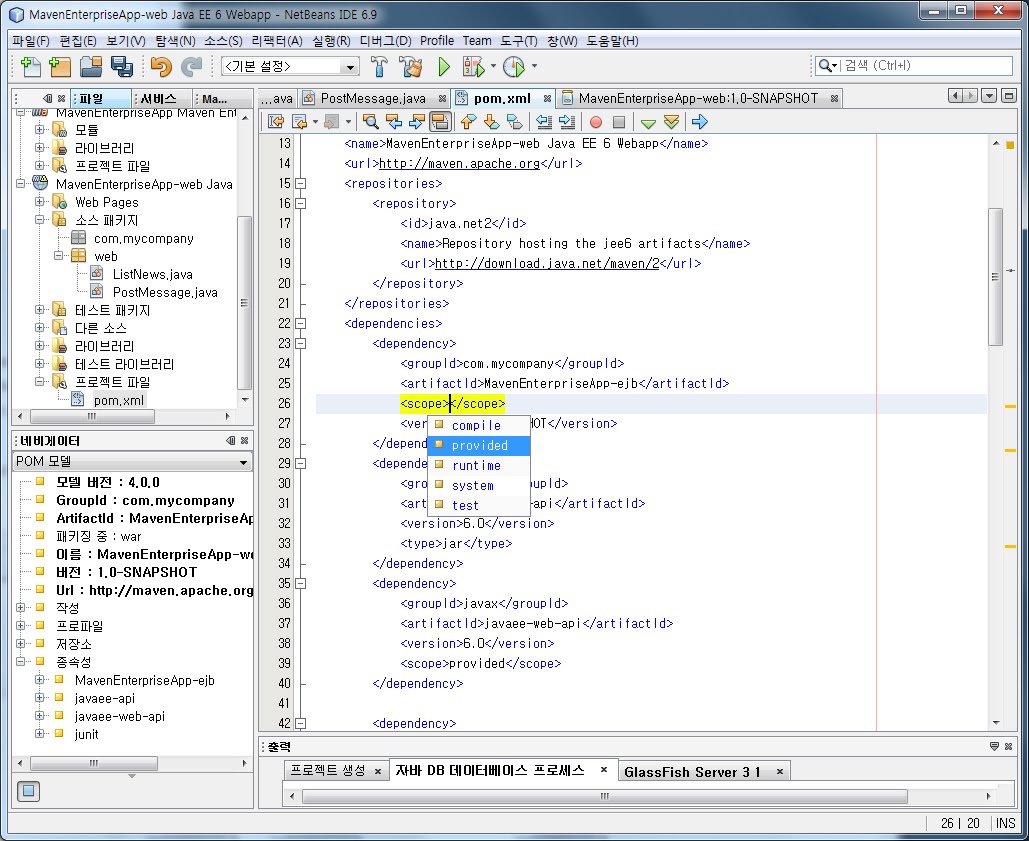Toggle the Highlight Search editor button
This screenshot has height=841, width=1029.
point(439,122)
